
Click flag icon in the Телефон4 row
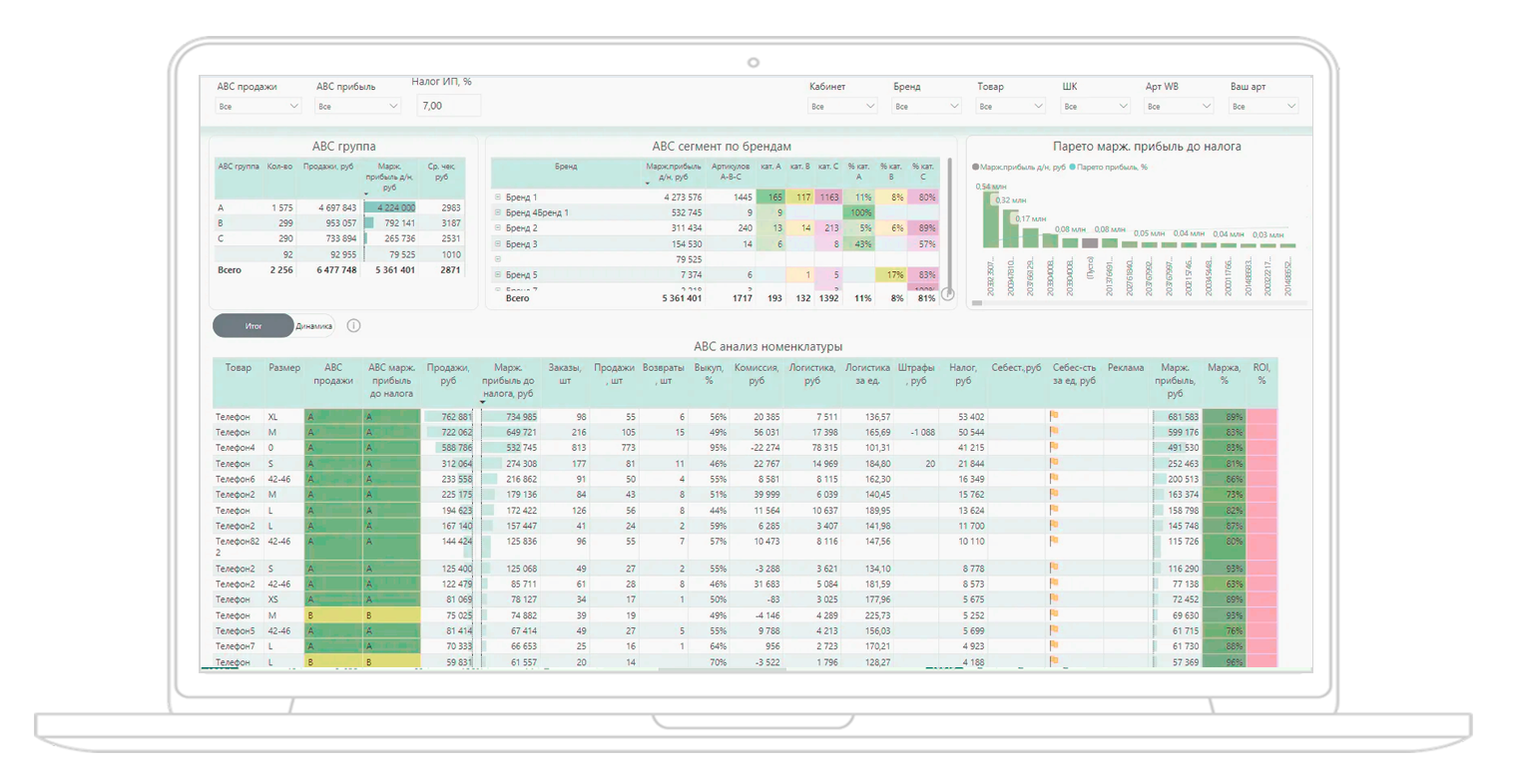click(1054, 448)
